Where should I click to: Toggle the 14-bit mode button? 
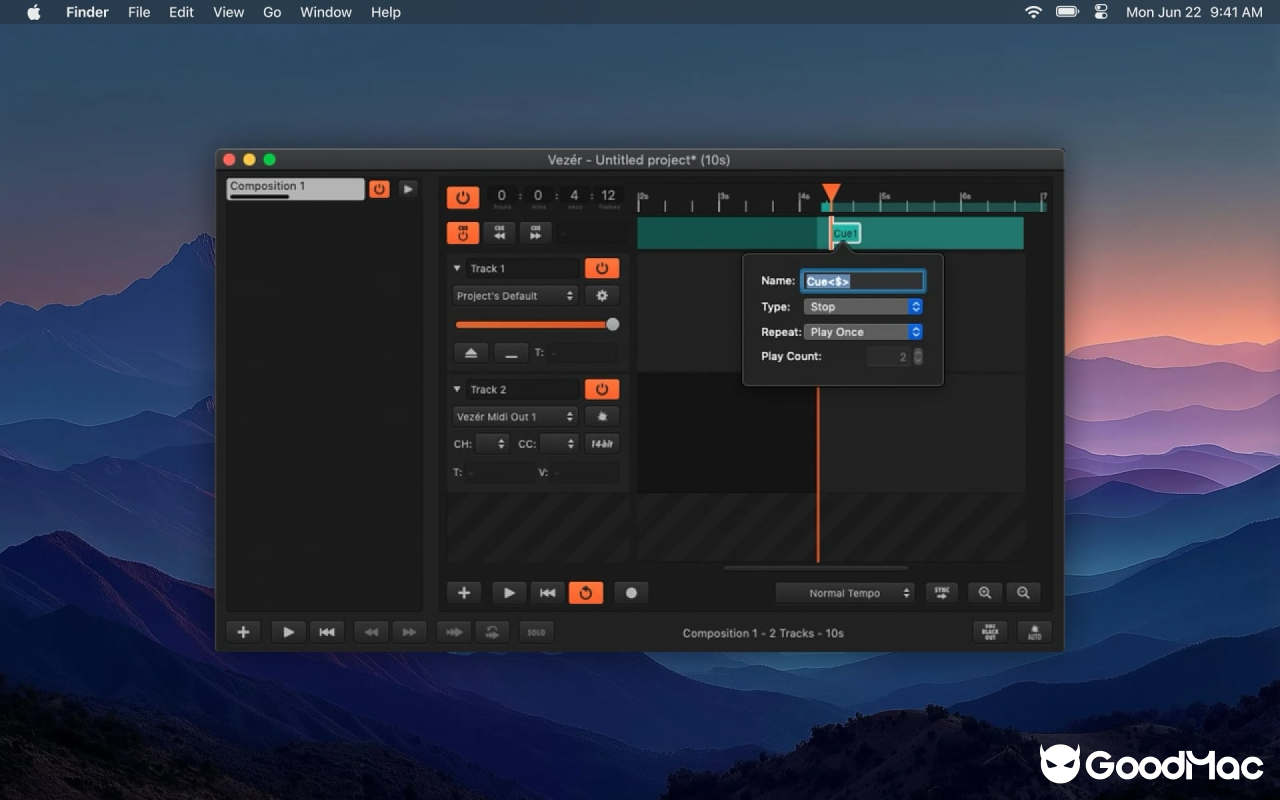(x=602, y=444)
